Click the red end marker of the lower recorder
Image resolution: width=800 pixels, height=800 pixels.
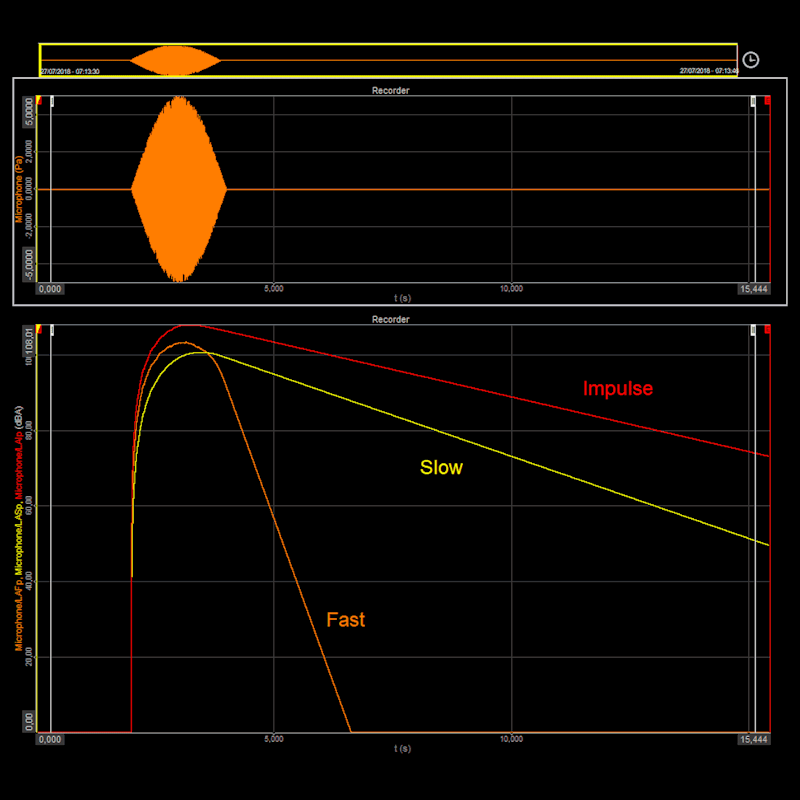coord(767,330)
